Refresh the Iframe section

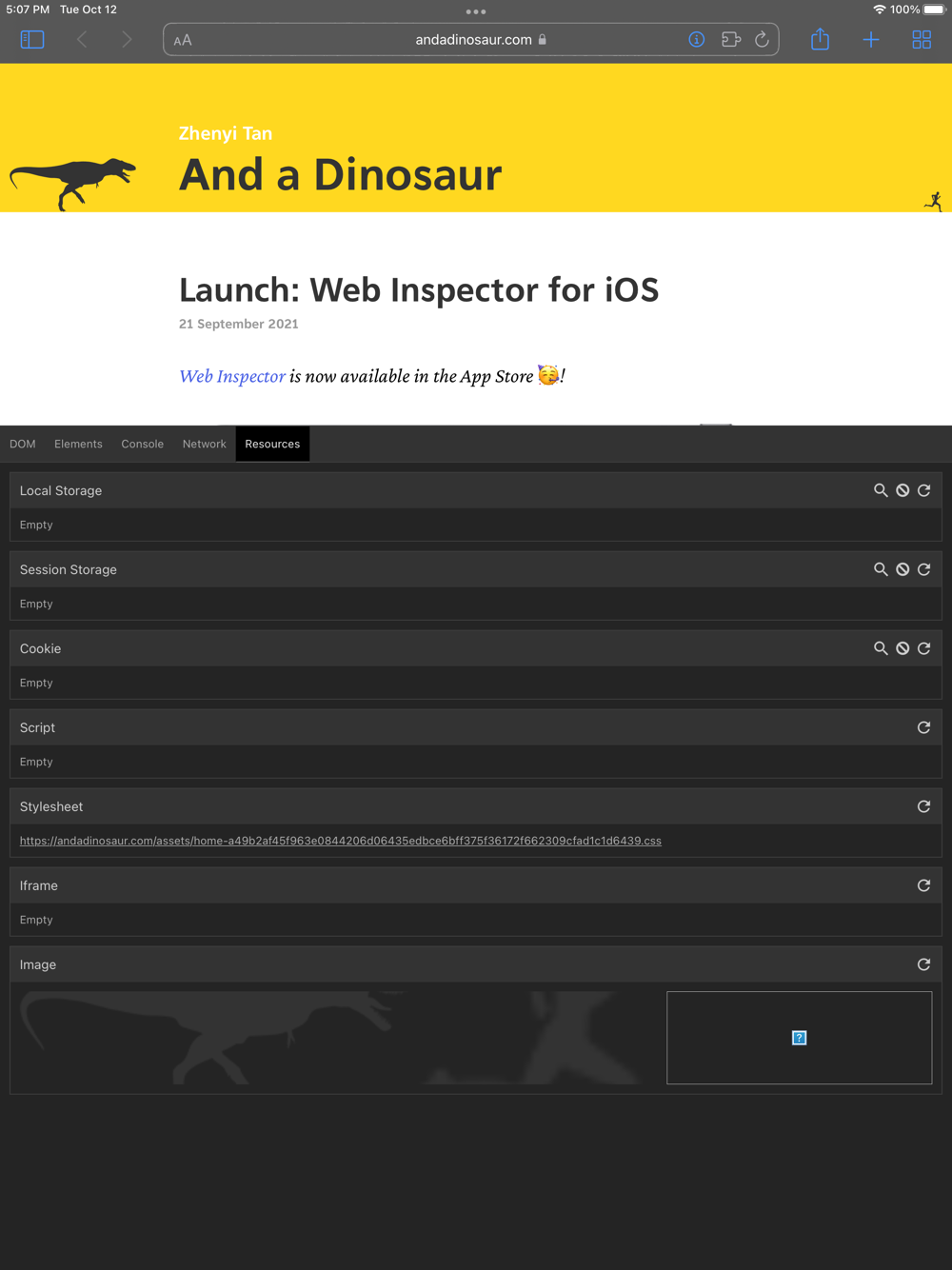[x=924, y=885]
